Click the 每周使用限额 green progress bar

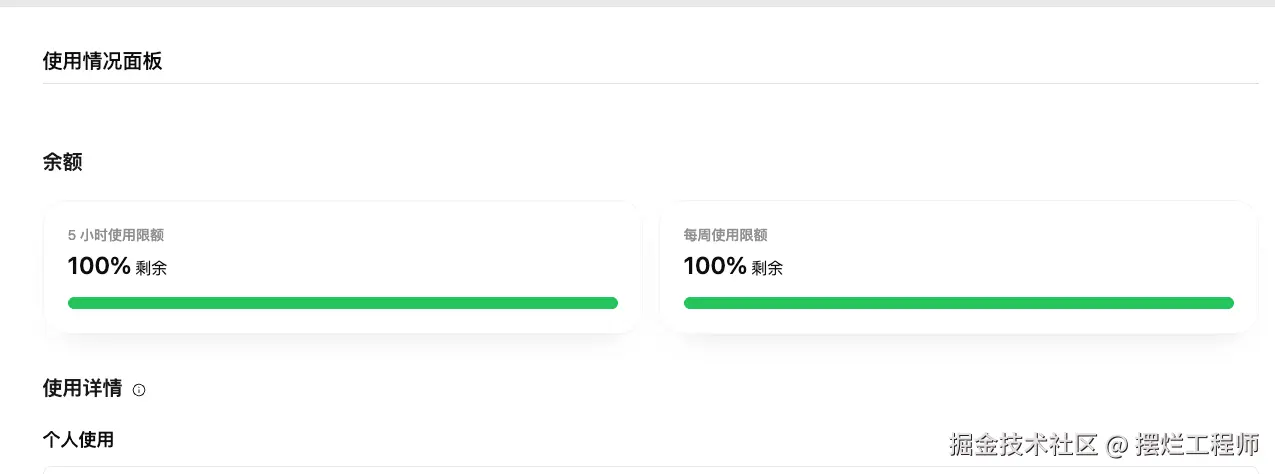(x=958, y=303)
